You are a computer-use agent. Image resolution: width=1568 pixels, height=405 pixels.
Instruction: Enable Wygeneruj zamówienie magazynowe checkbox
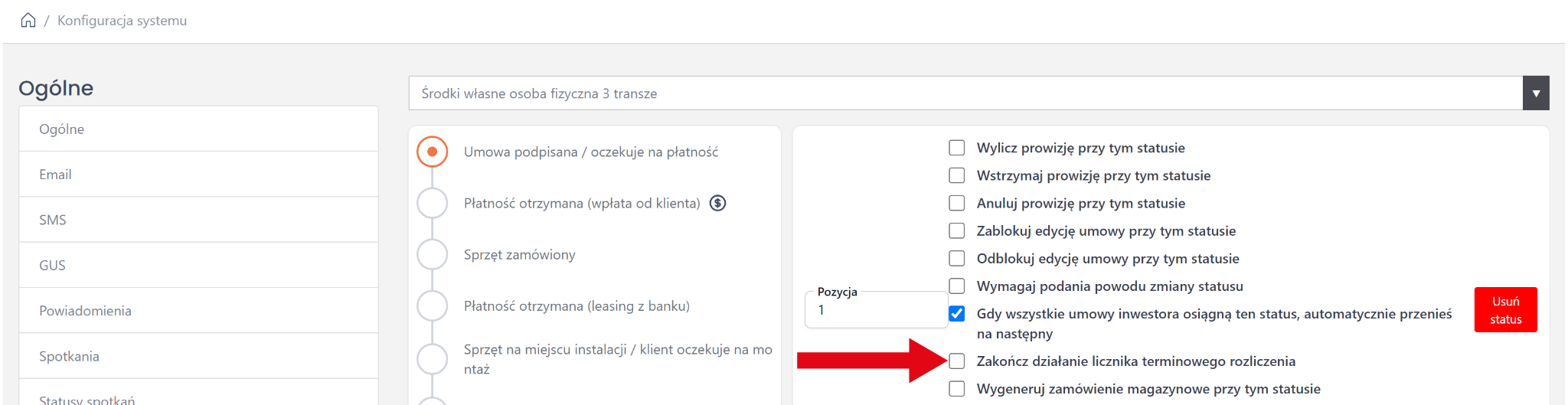956,389
